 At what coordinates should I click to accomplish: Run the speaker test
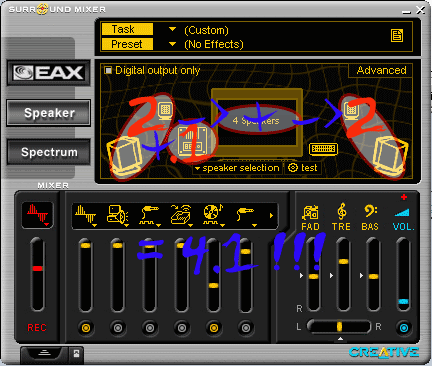[x=303, y=168]
